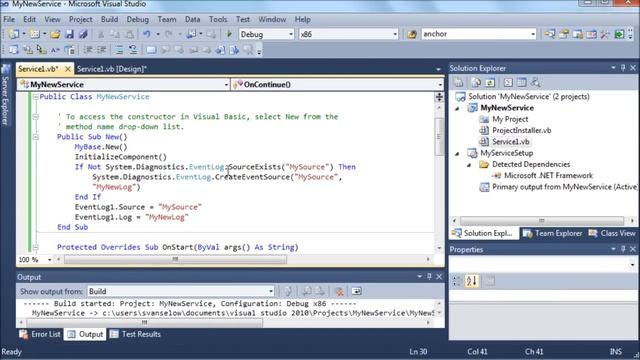Open the 100 % zoom level dropdown
640x360 pixels.
coord(49,260)
